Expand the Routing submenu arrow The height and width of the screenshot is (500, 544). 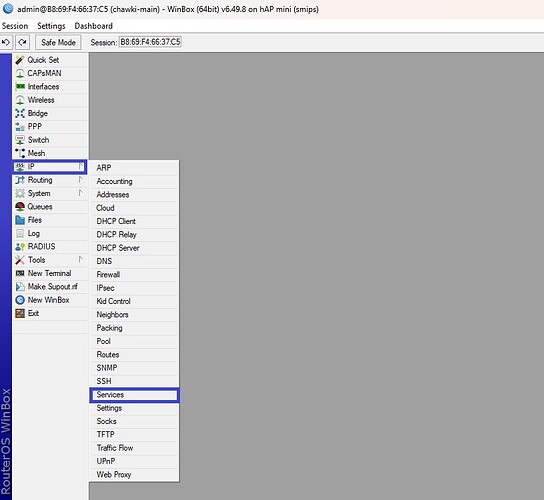(x=80, y=180)
